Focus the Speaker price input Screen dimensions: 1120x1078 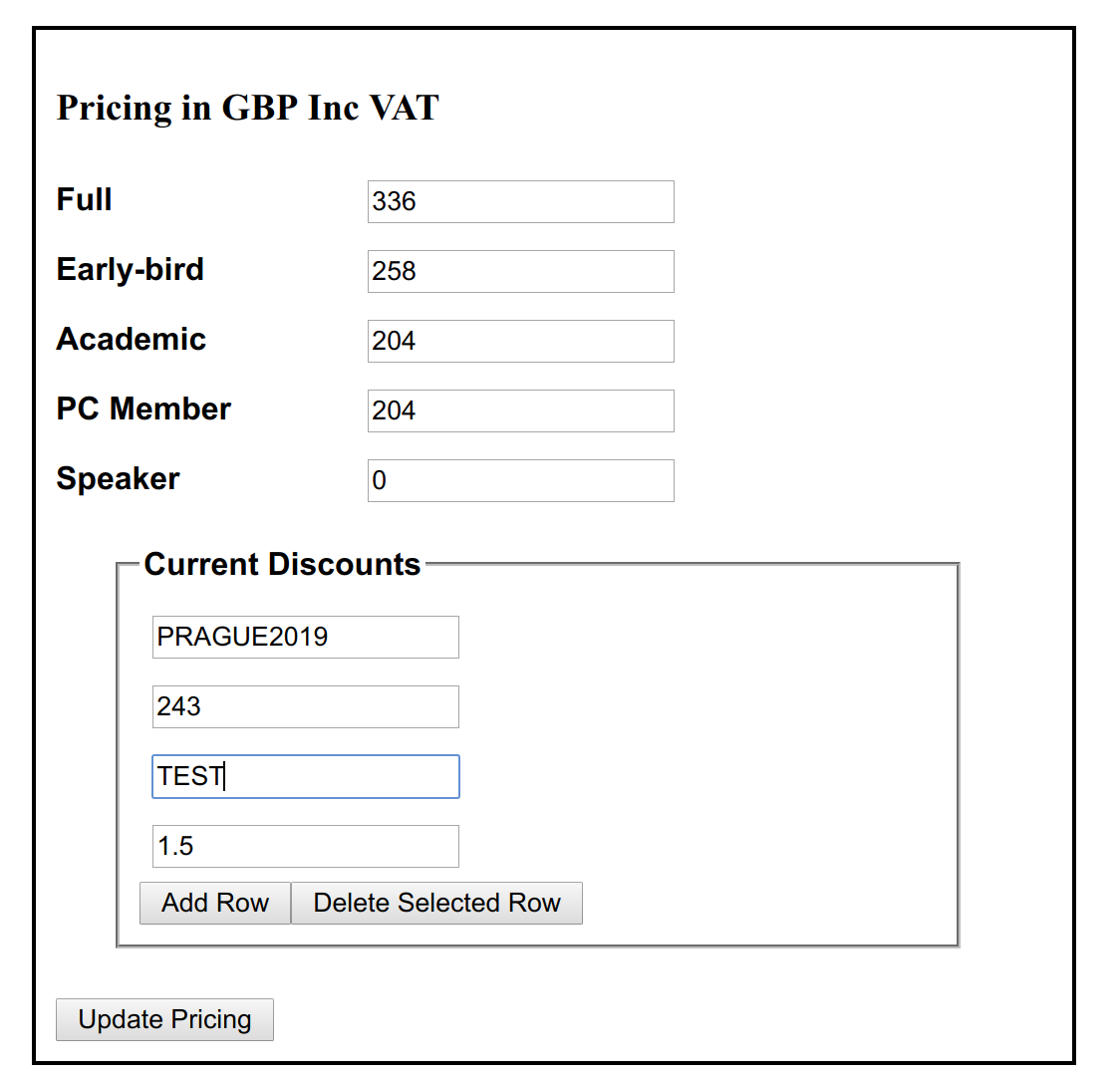(521, 481)
